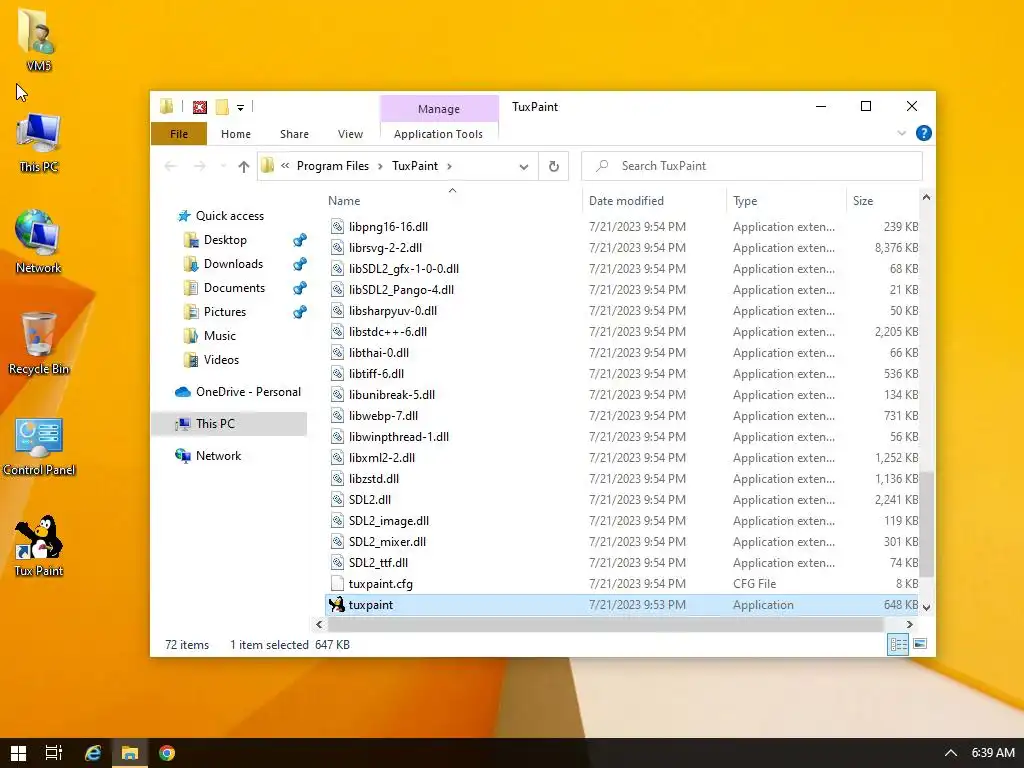Go up one folder level
Image resolution: width=1024 pixels, height=768 pixels.
(x=244, y=167)
